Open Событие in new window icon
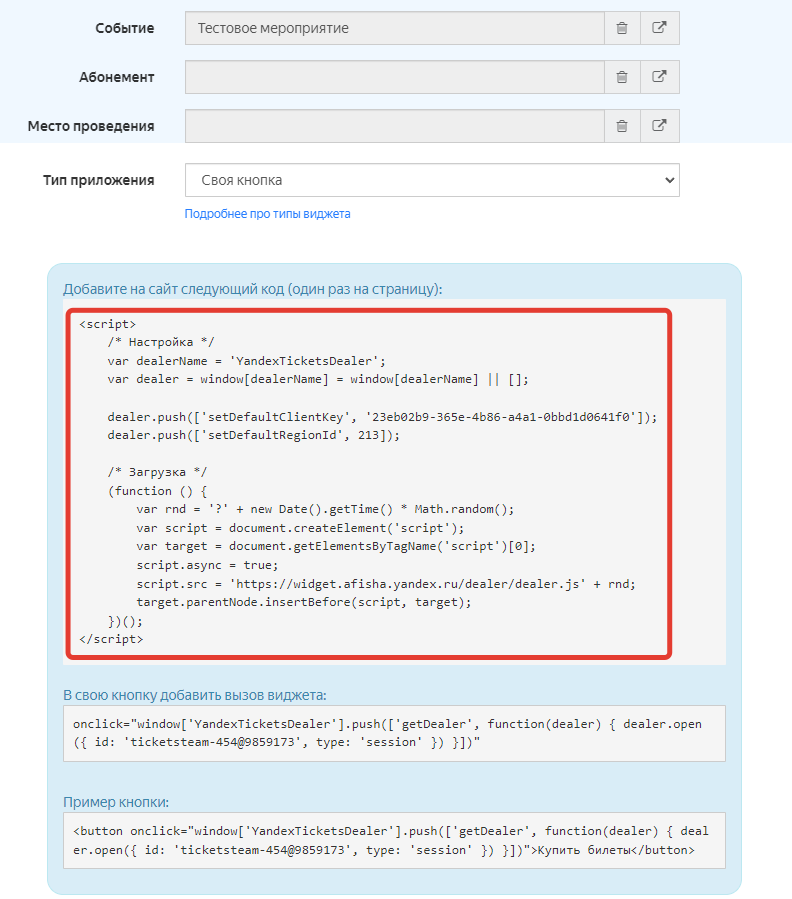This screenshot has width=792, height=899. pos(660,28)
